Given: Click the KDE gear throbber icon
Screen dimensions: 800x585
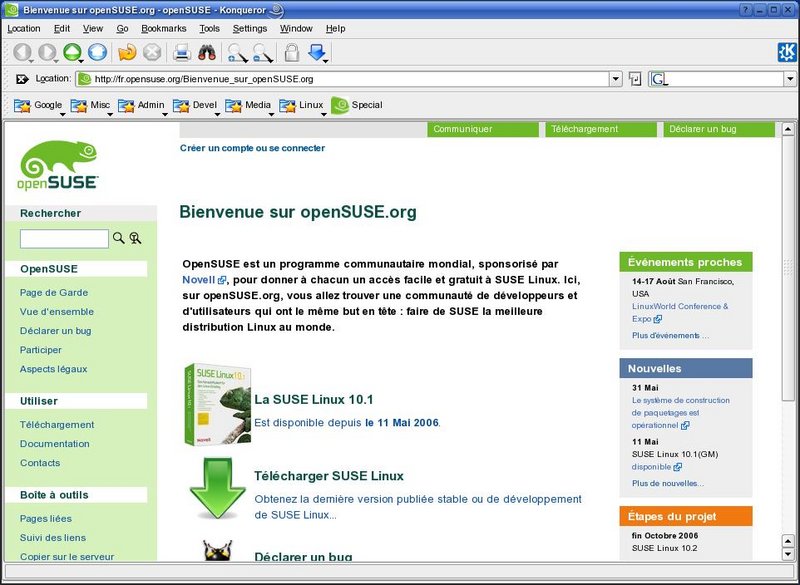Looking at the screenshot, I should [x=786, y=52].
